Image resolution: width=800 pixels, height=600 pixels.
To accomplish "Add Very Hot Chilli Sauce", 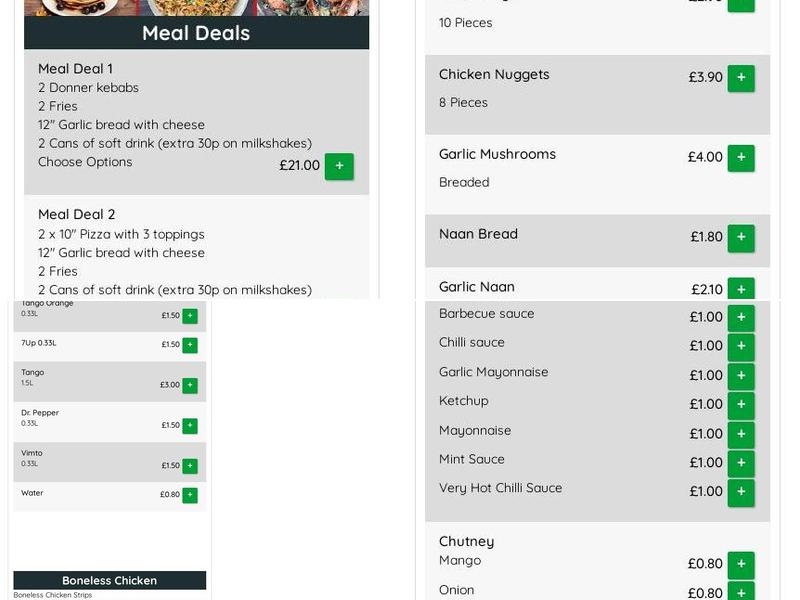I will (x=741, y=492).
